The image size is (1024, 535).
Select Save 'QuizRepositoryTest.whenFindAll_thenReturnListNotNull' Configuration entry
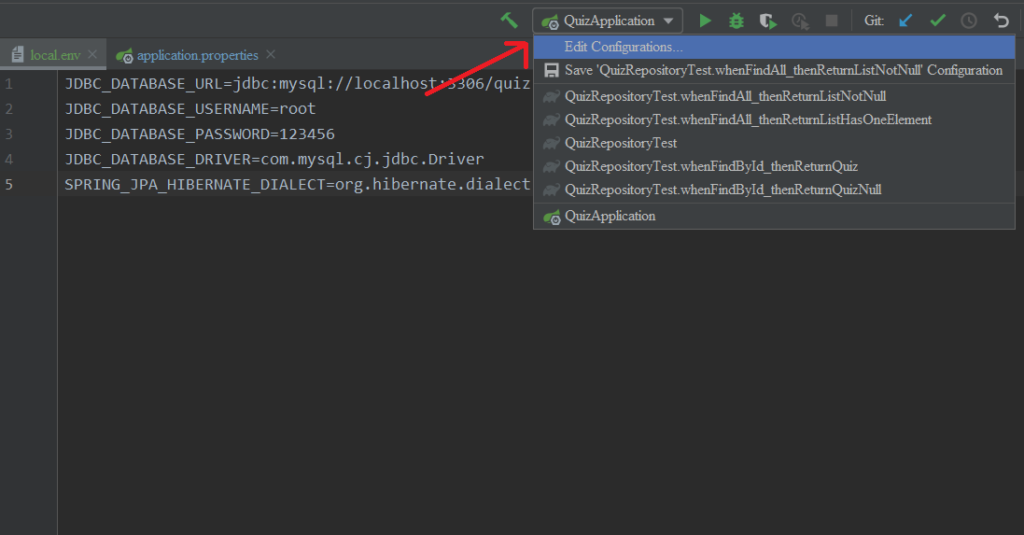[x=783, y=71]
